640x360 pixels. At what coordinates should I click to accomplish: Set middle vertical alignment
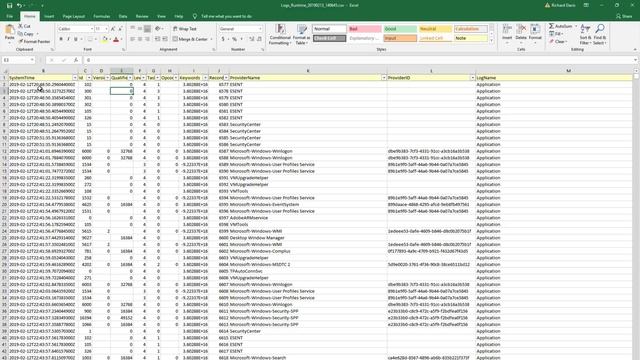coord(140,29)
